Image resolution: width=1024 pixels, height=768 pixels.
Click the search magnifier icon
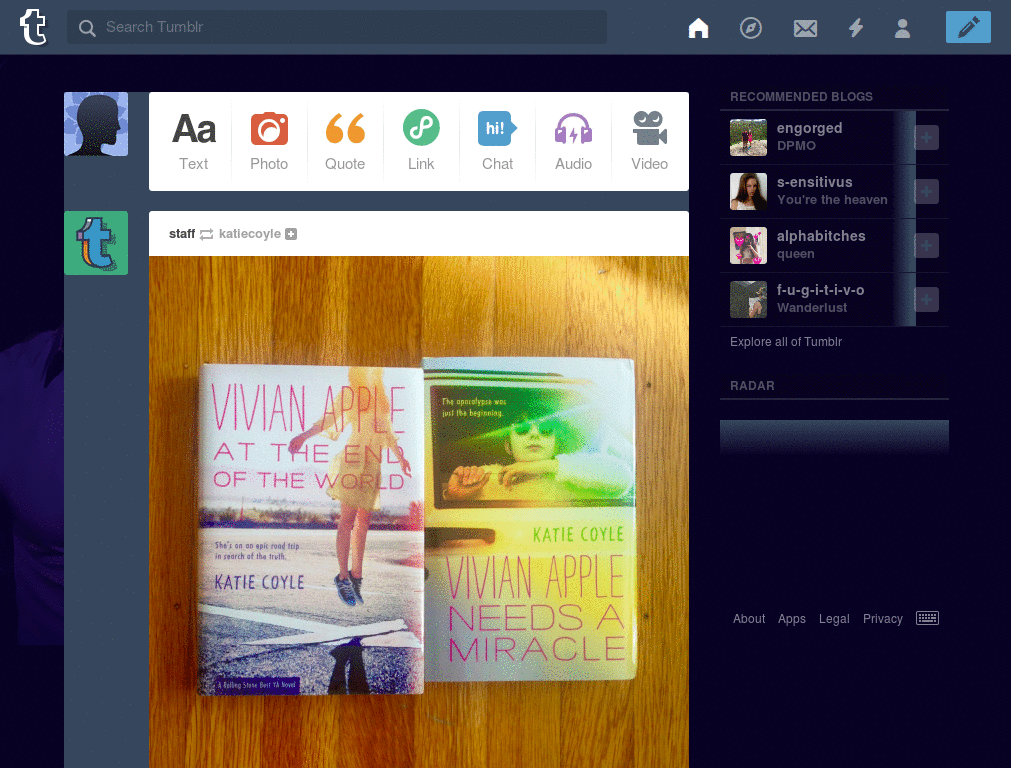click(87, 28)
